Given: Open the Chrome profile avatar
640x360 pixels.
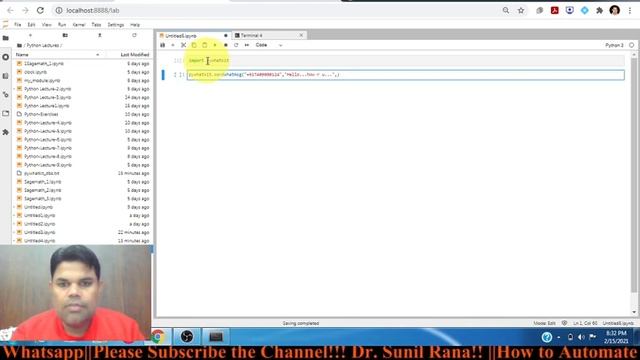Looking at the screenshot, I should pyautogui.click(x=614, y=10).
